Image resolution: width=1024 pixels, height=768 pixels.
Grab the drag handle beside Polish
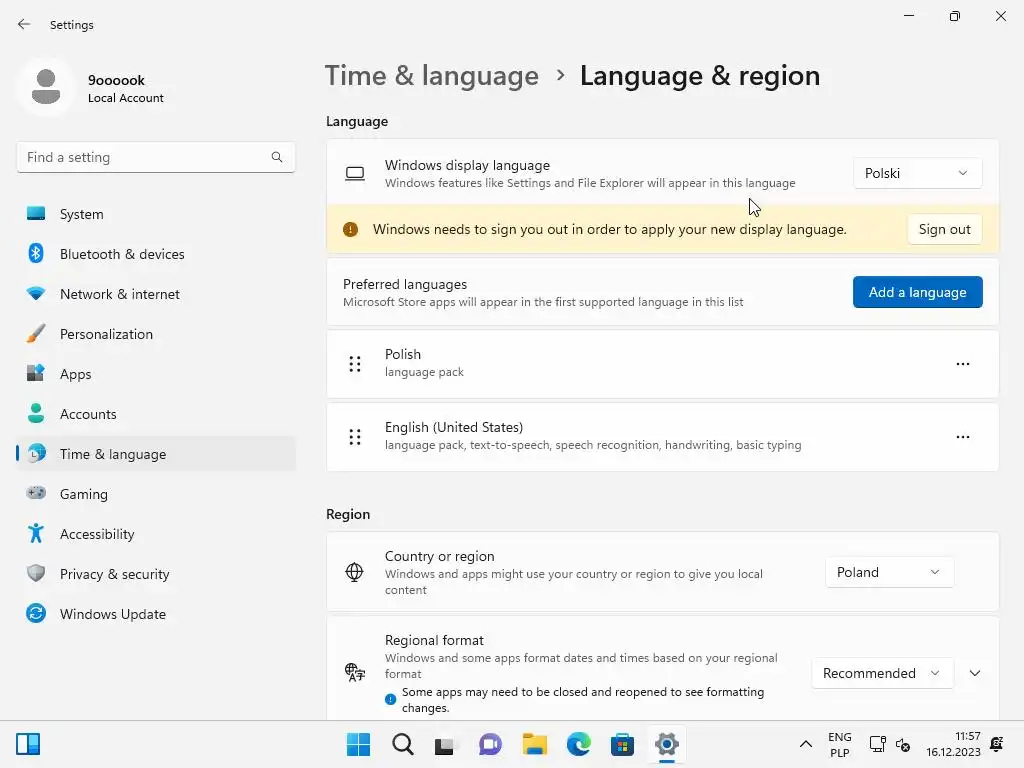tap(355, 364)
